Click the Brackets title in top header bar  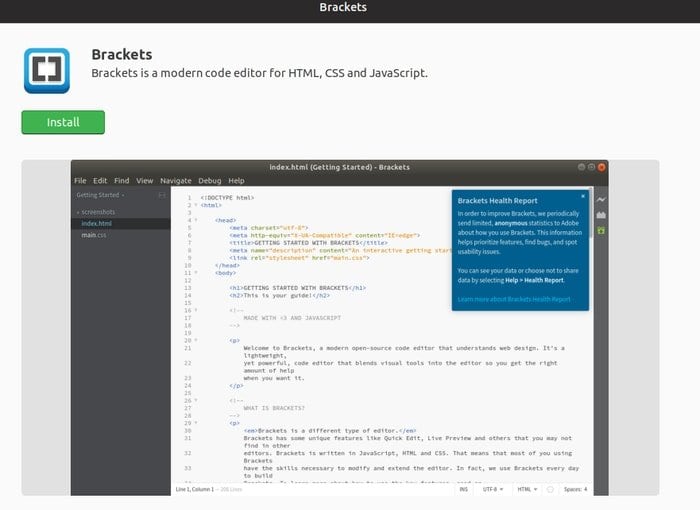click(x=343, y=7)
